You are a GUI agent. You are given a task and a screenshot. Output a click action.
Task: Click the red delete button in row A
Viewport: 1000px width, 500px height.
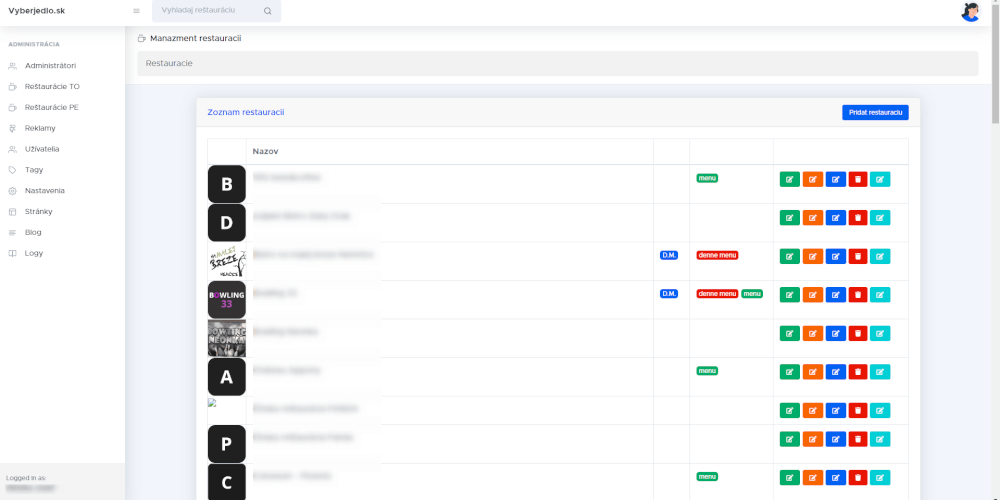tap(857, 372)
